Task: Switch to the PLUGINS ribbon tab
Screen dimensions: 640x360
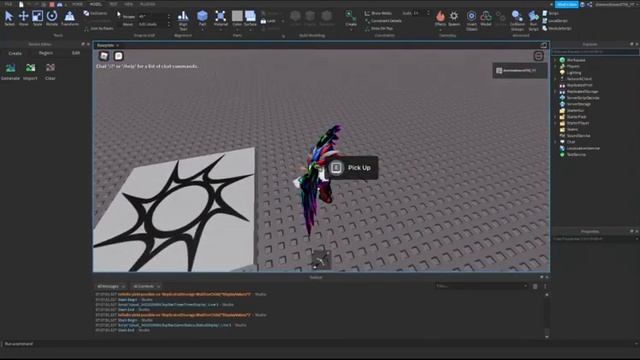Action: [x=147, y=4]
